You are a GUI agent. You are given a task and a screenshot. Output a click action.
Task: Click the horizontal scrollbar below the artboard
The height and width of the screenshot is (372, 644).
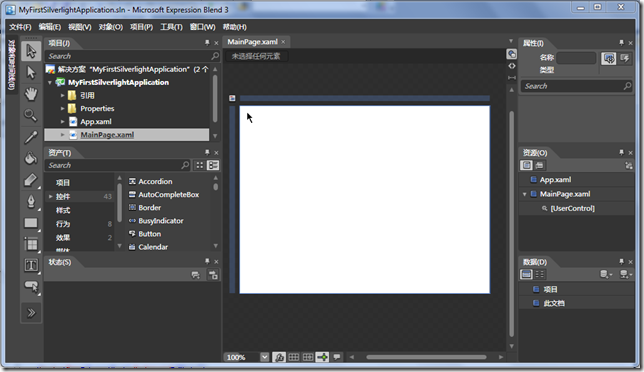pos(426,357)
